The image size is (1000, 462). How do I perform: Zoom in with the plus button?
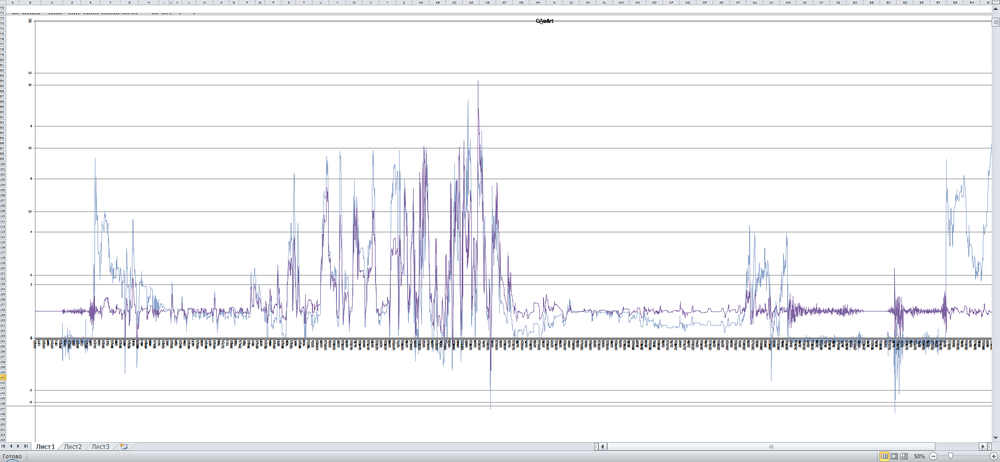[x=994, y=456]
